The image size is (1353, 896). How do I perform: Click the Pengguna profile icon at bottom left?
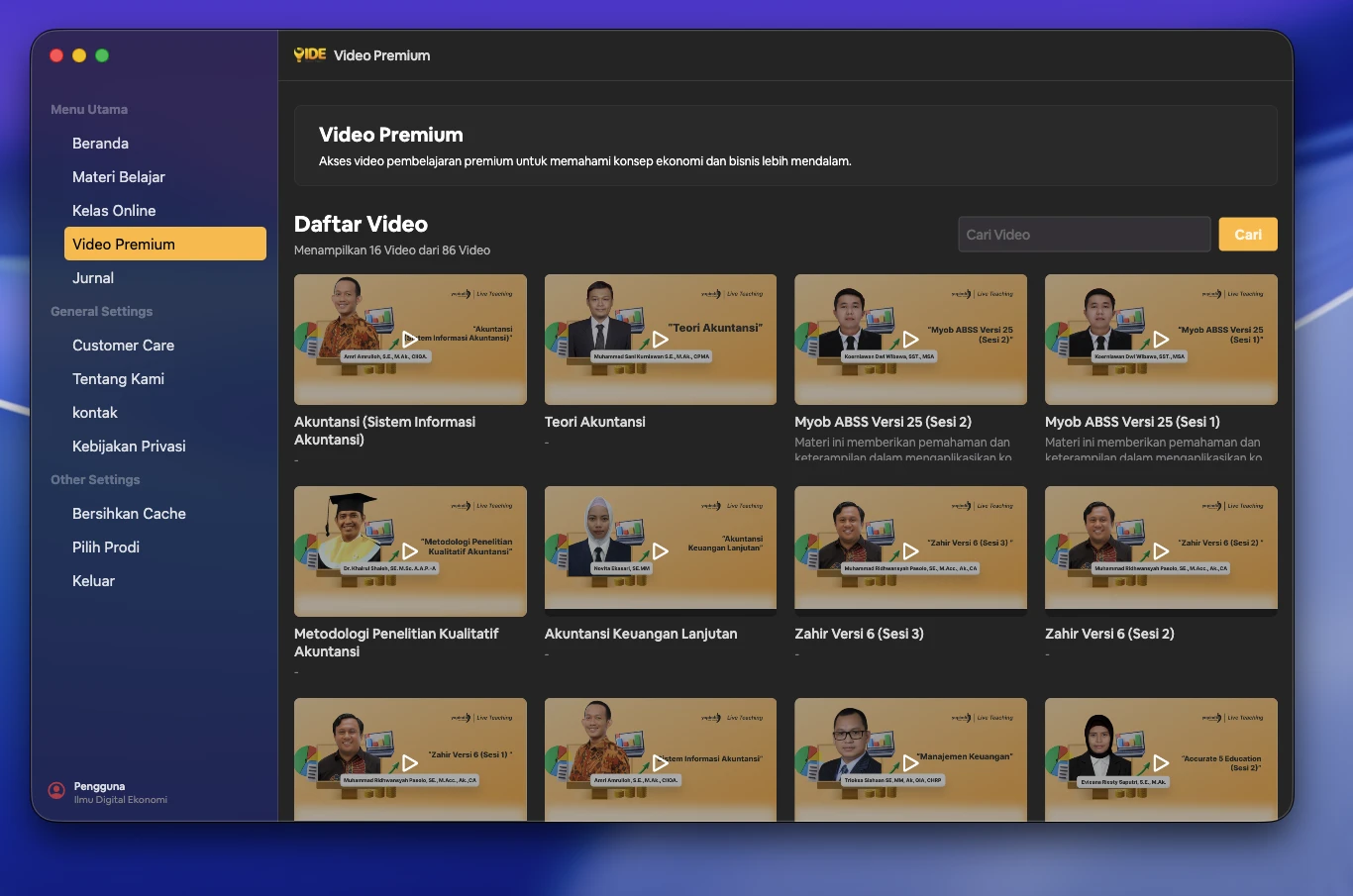click(55, 789)
